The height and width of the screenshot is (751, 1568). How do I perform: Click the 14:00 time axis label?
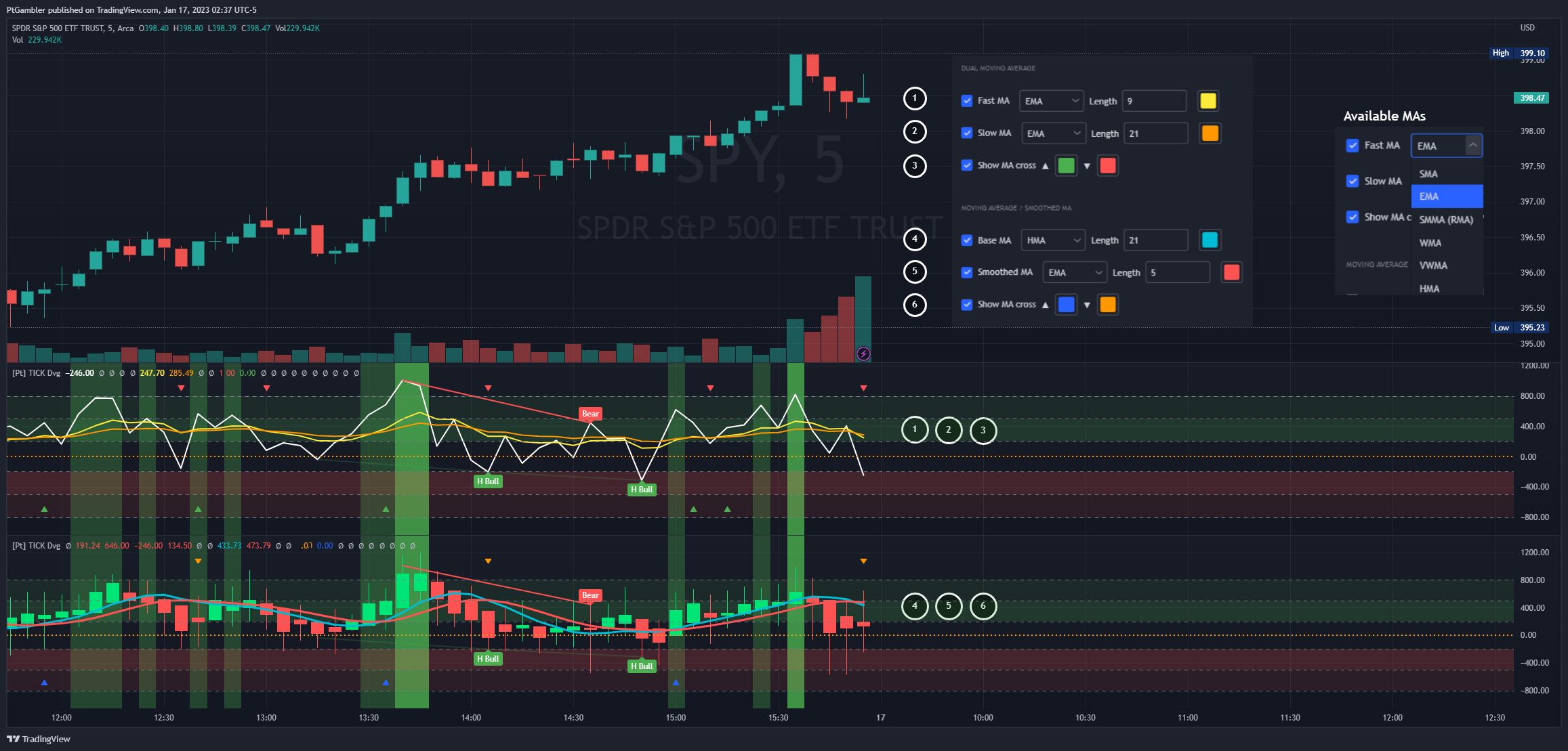pyautogui.click(x=471, y=718)
